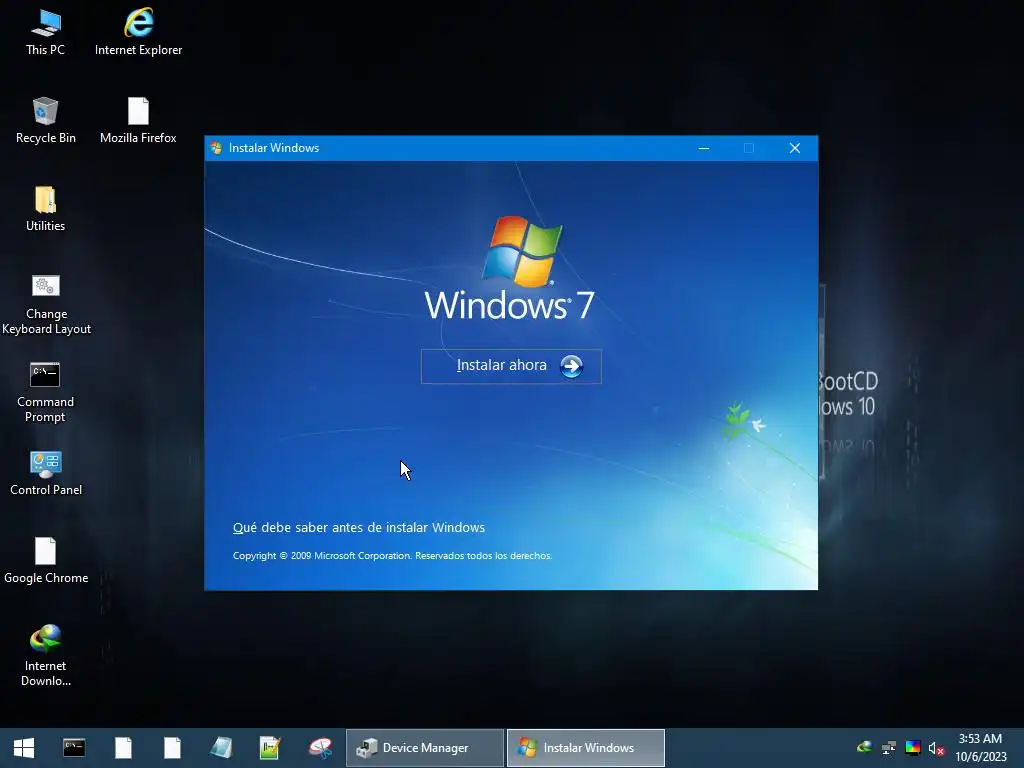Switch to Device Manager taskbar button

click(425, 748)
